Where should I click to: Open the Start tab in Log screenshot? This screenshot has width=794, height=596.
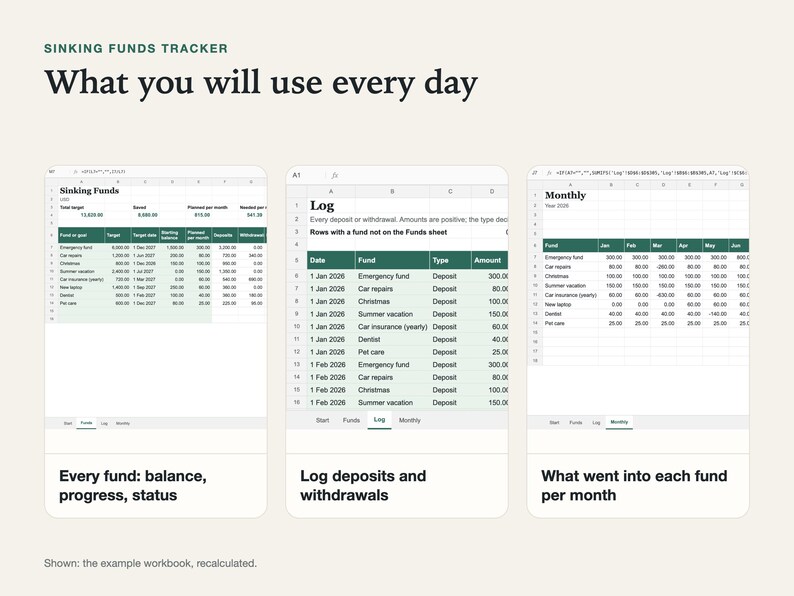pos(323,420)
